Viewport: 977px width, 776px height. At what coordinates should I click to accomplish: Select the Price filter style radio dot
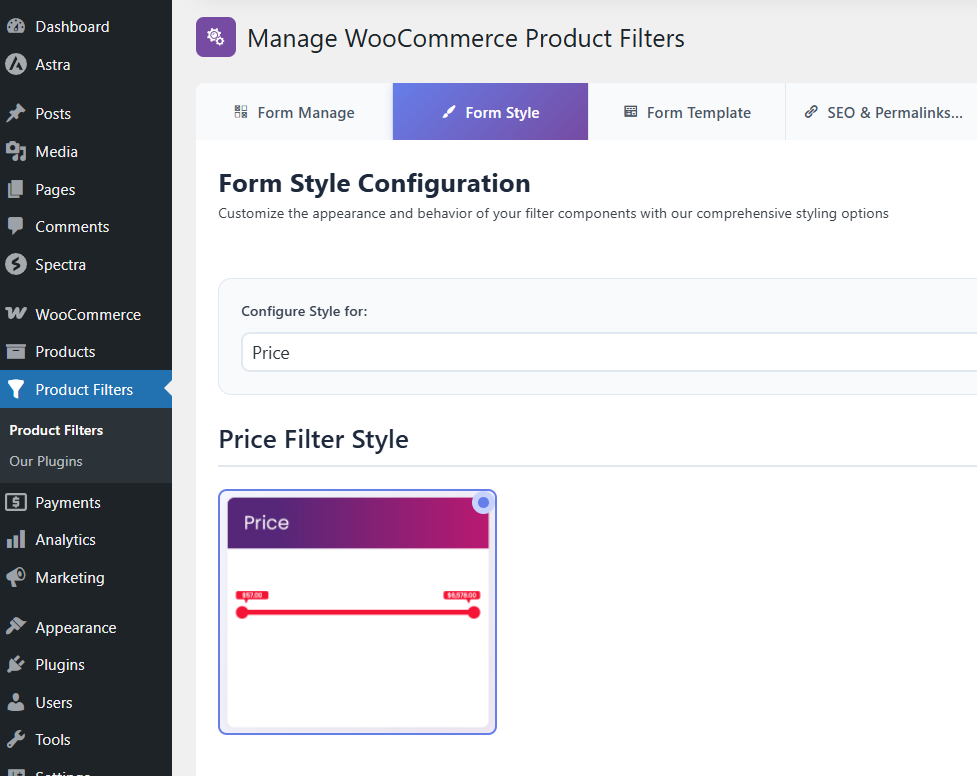tap(483, 502)
